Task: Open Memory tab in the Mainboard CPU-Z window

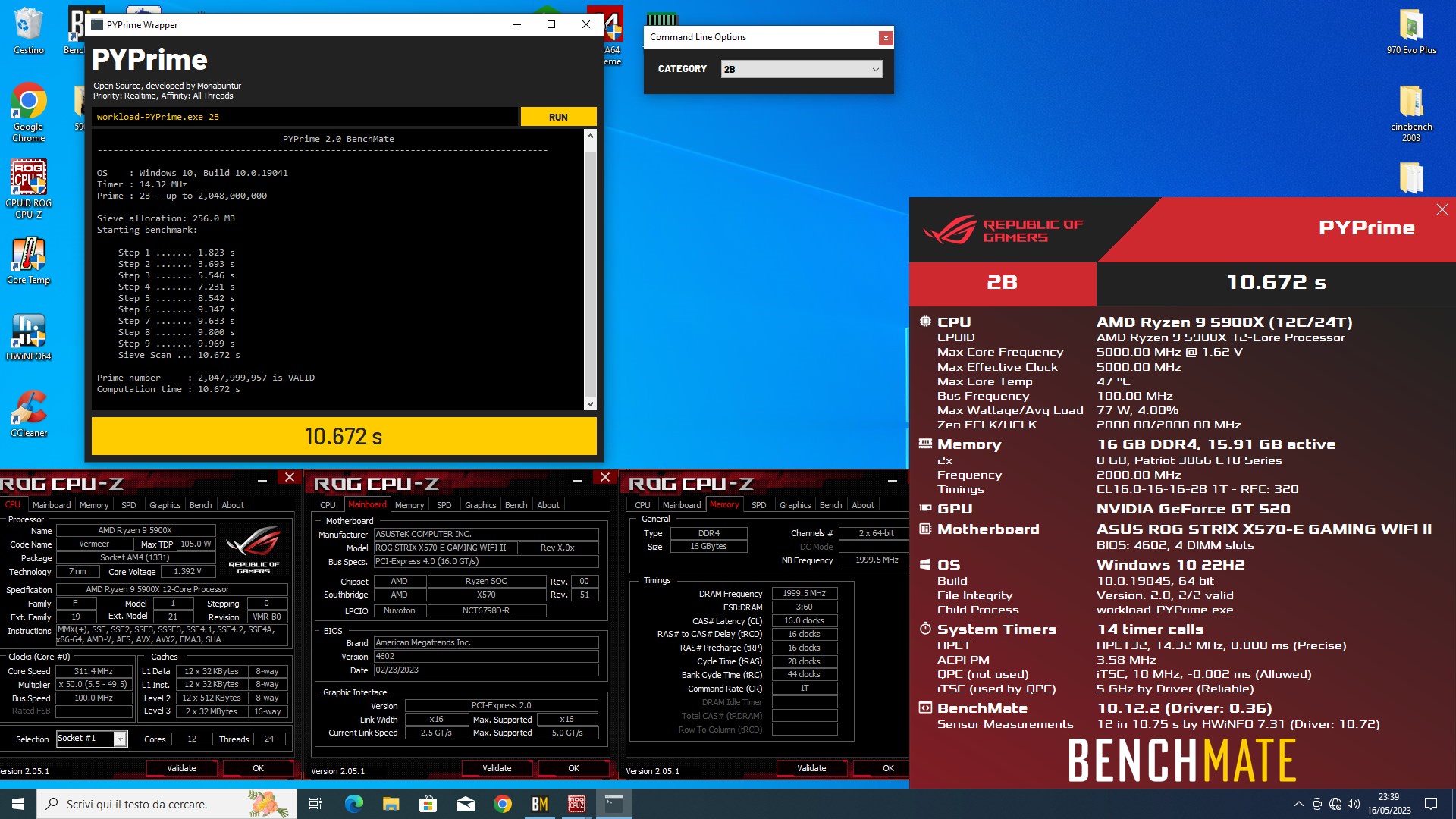Action: pos(409,505)
